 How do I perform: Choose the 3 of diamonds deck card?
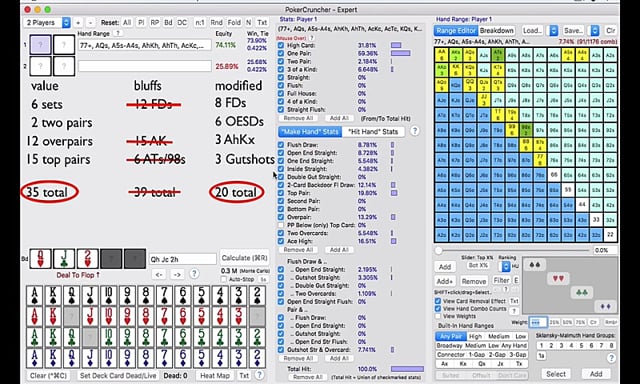tap(238, 358)
